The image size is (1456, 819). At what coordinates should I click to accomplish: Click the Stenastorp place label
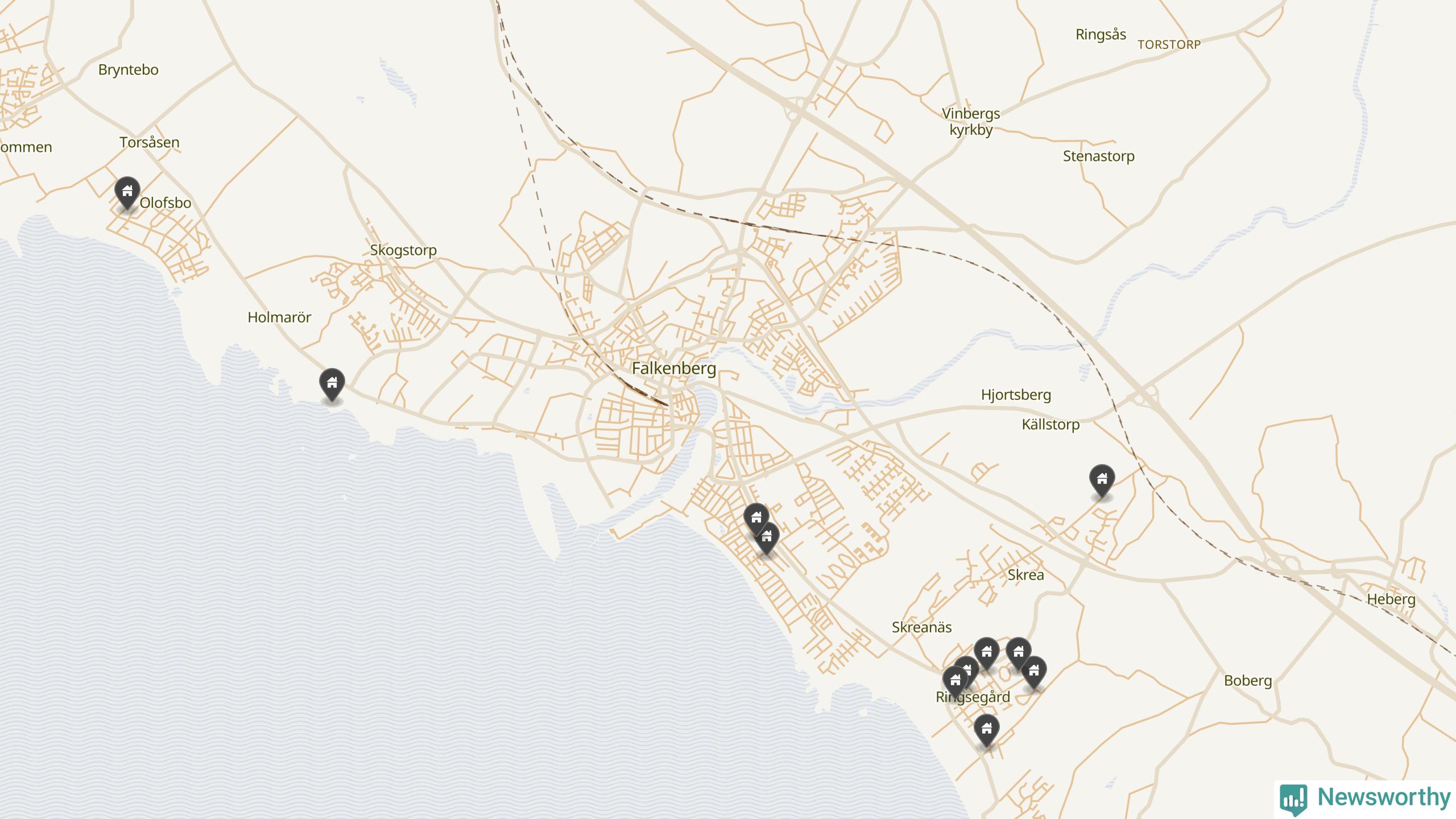click(1098, 156)
